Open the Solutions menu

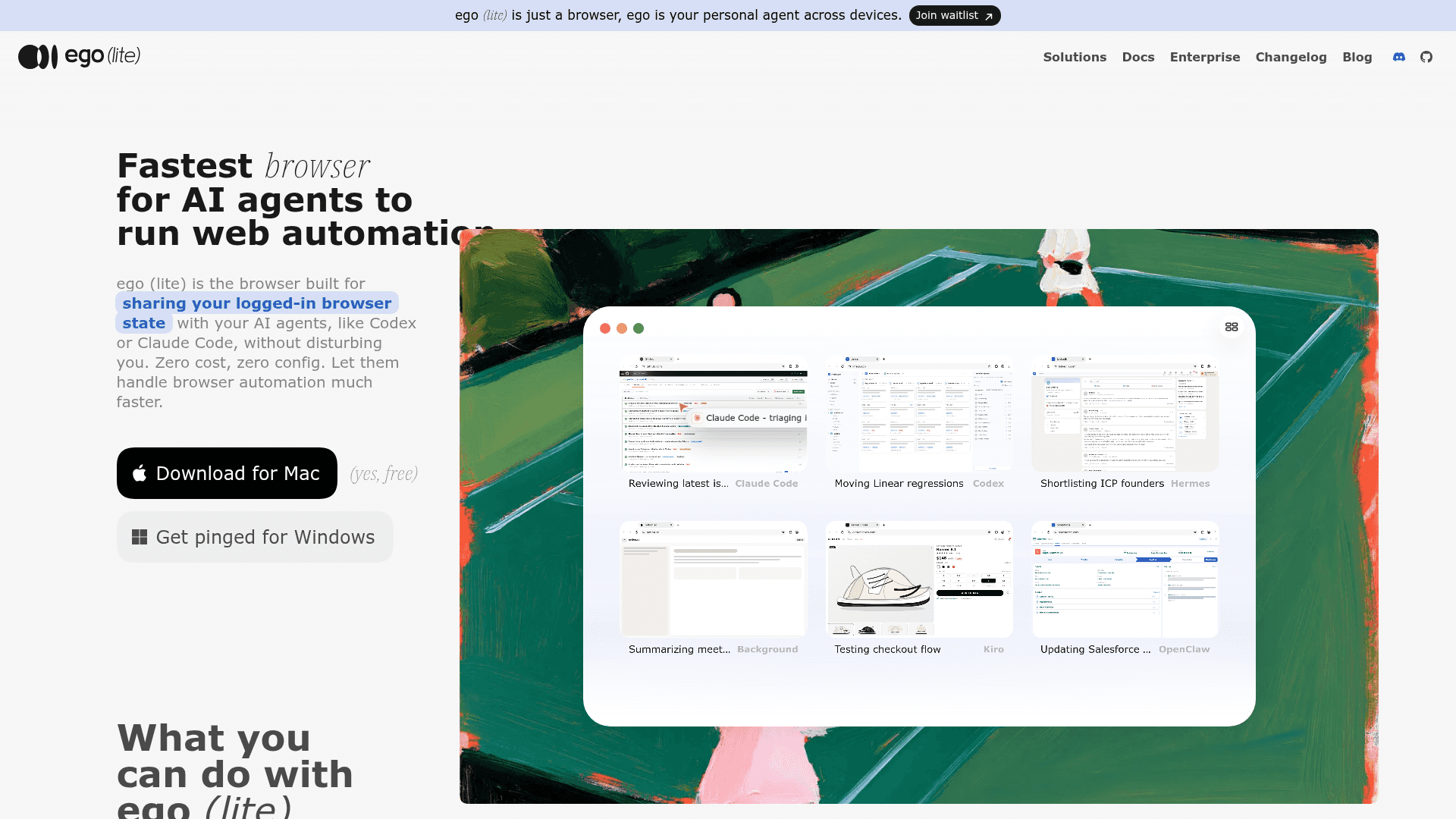1075,57
